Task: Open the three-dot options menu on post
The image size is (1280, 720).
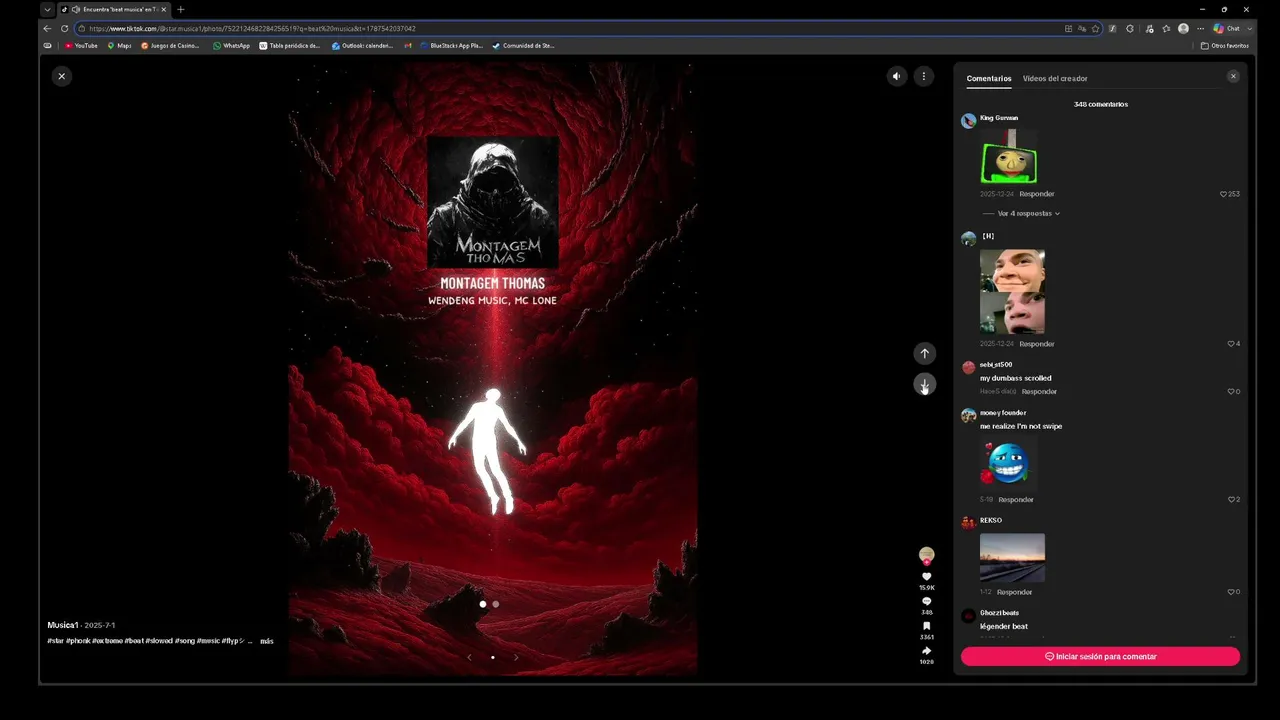Action: pos(924,76)
